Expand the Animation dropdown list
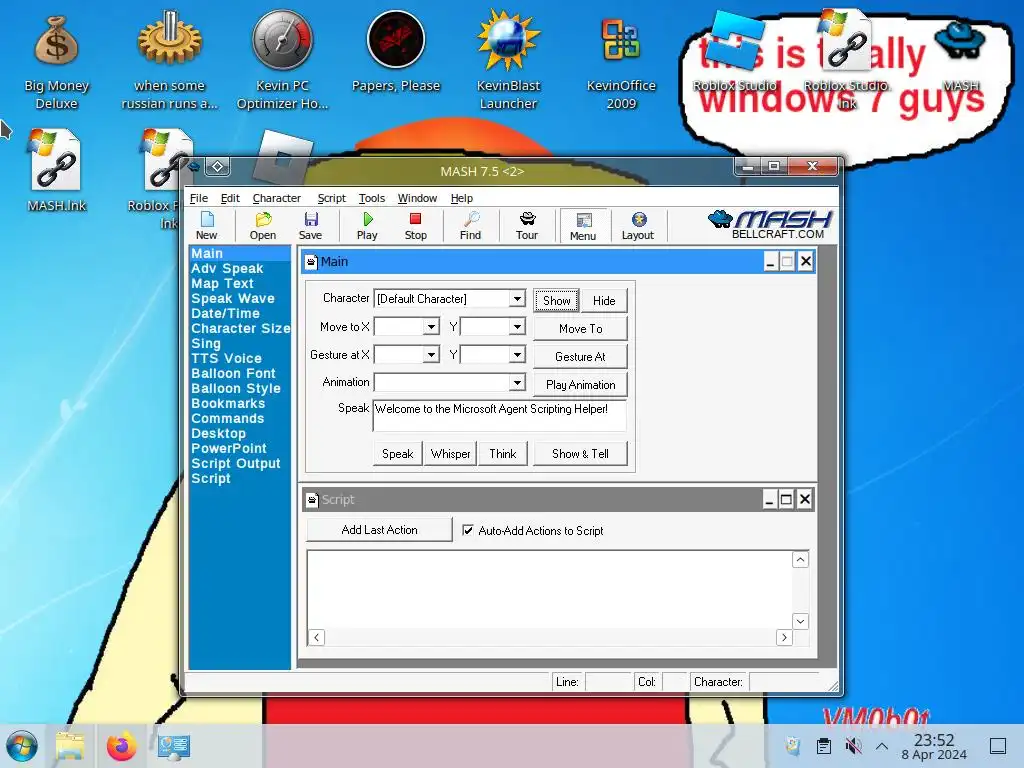1024x768 pixels. pos(517,382)
